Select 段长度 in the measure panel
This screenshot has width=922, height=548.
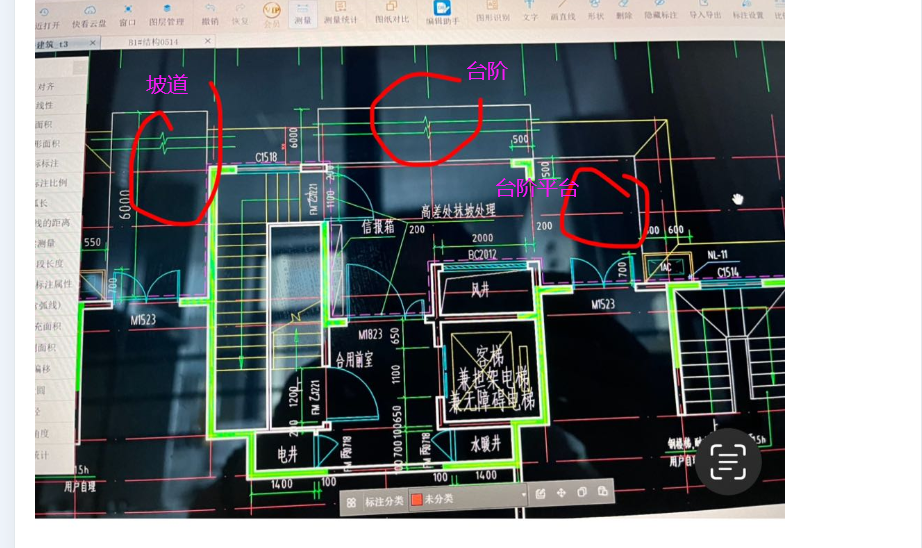49,264
